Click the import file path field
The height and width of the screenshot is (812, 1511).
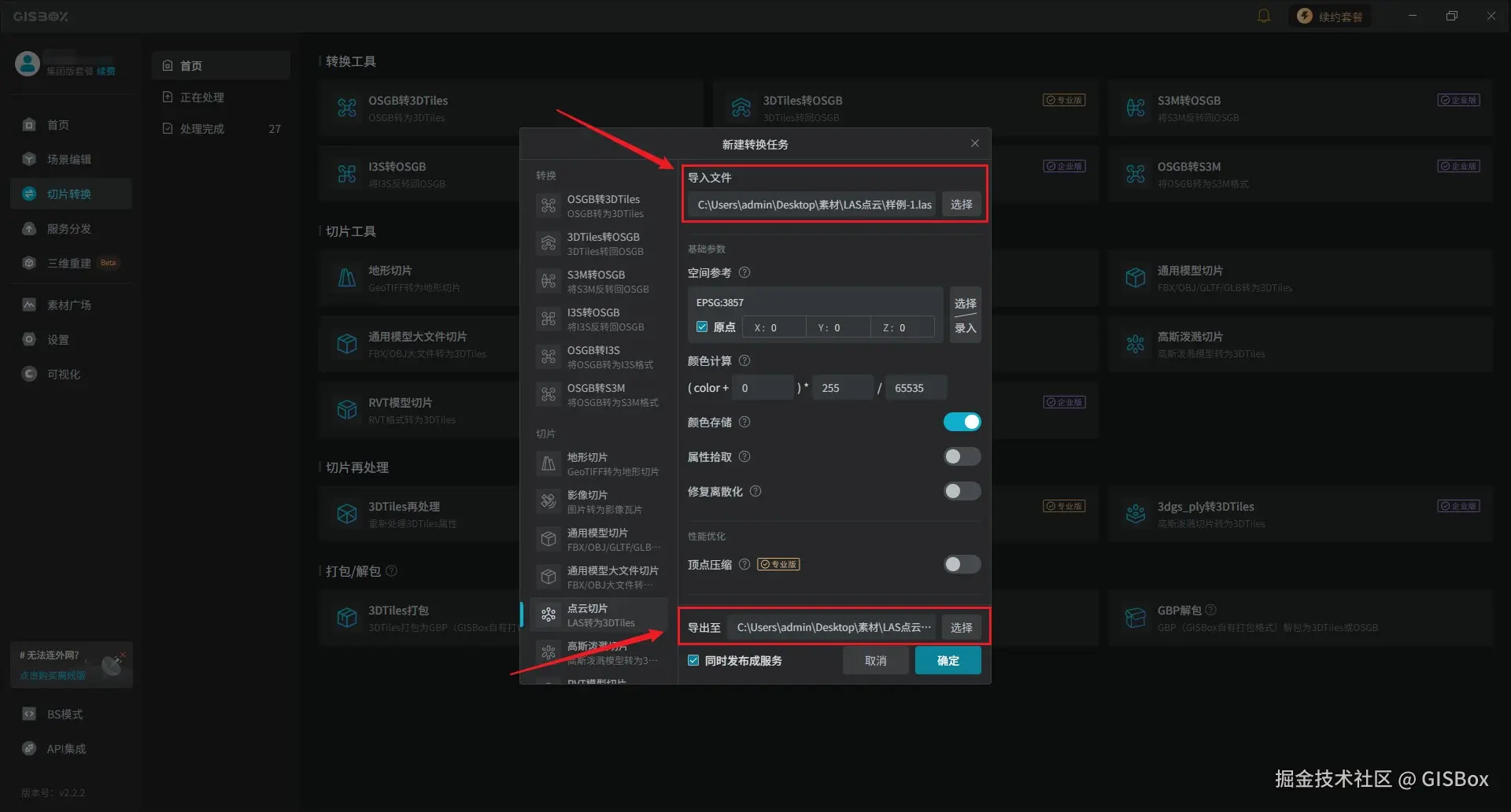pyautogui.click(x=811, y=205)
